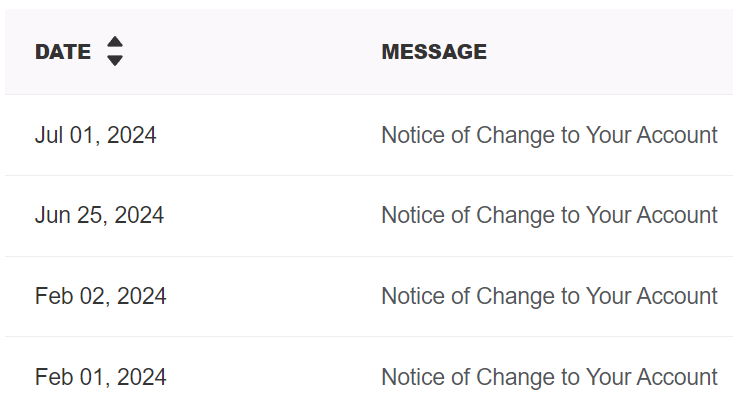Sort dates descending with the down arrow
733x409 pixels.
tap(115, 61)
